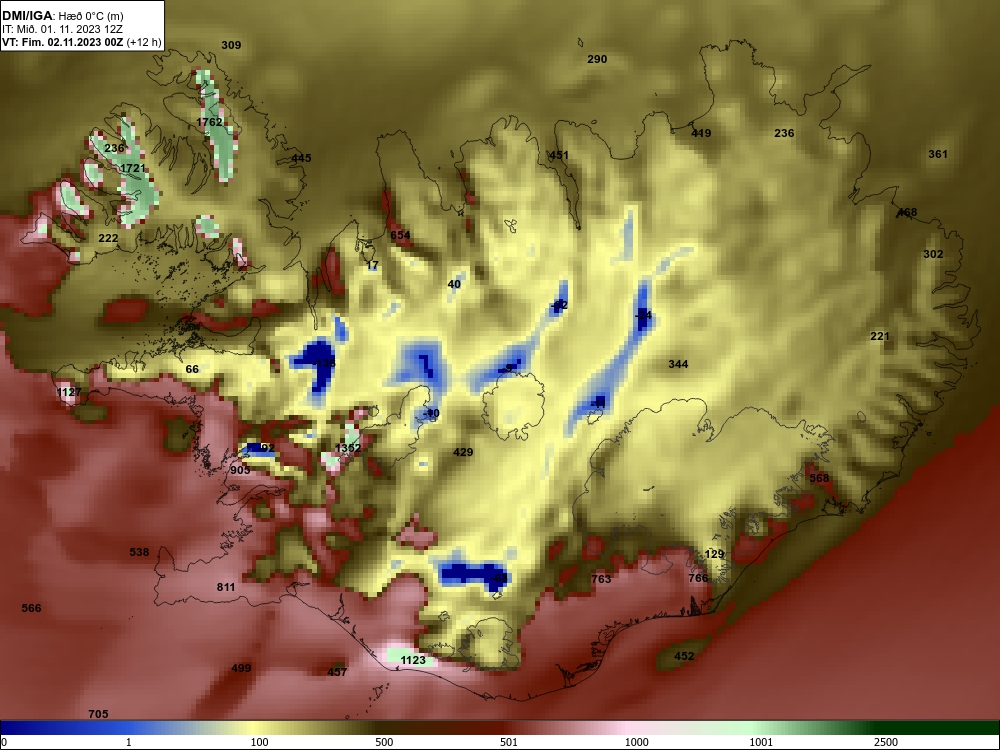The height and width of the screenshot is (750, 1000).
Task: Select the 1127 value on the west peninsula
Action: [69, 392]
